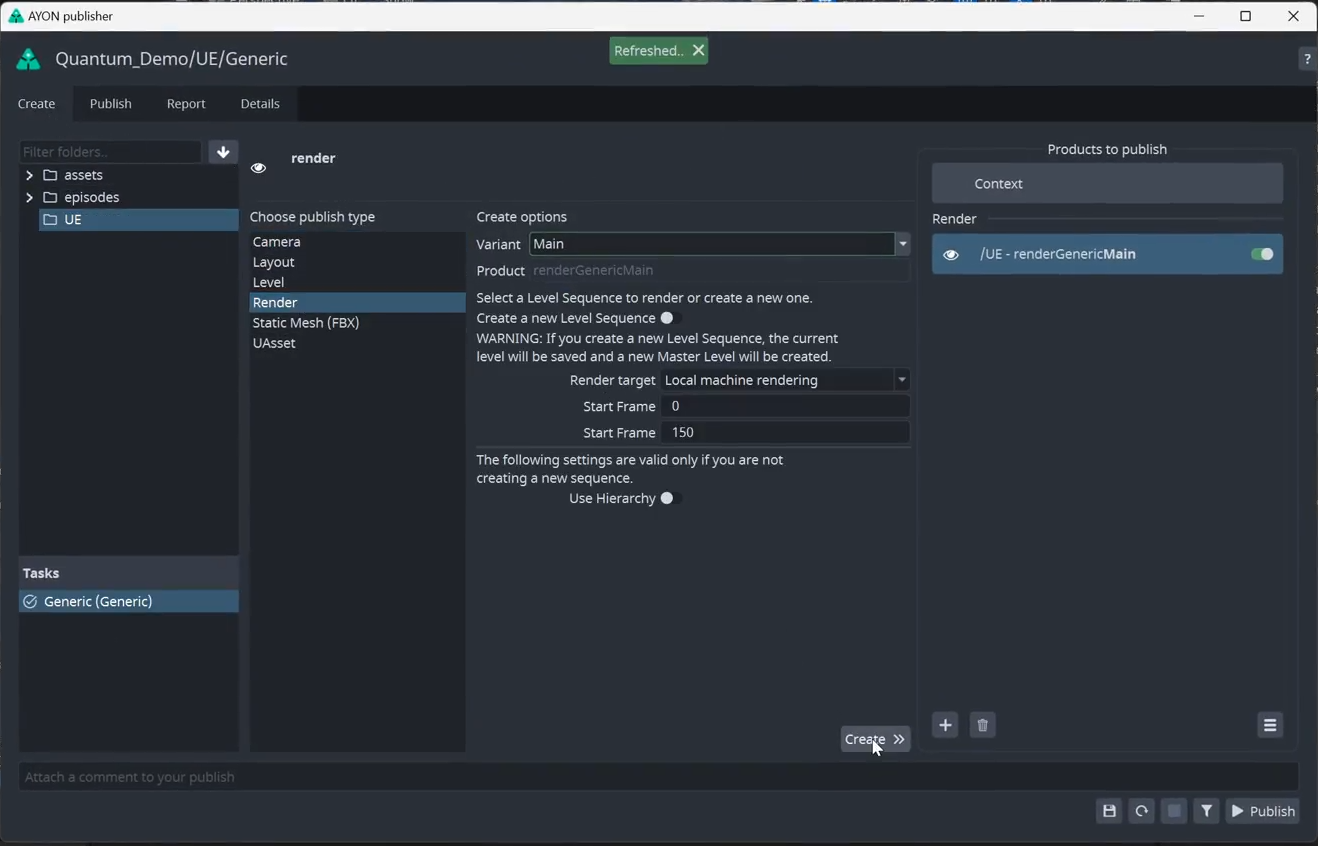Screen dimensions: 1318x846
Task: Select the /UE - renderGenericMain instance
Action: coord(1107,254)
